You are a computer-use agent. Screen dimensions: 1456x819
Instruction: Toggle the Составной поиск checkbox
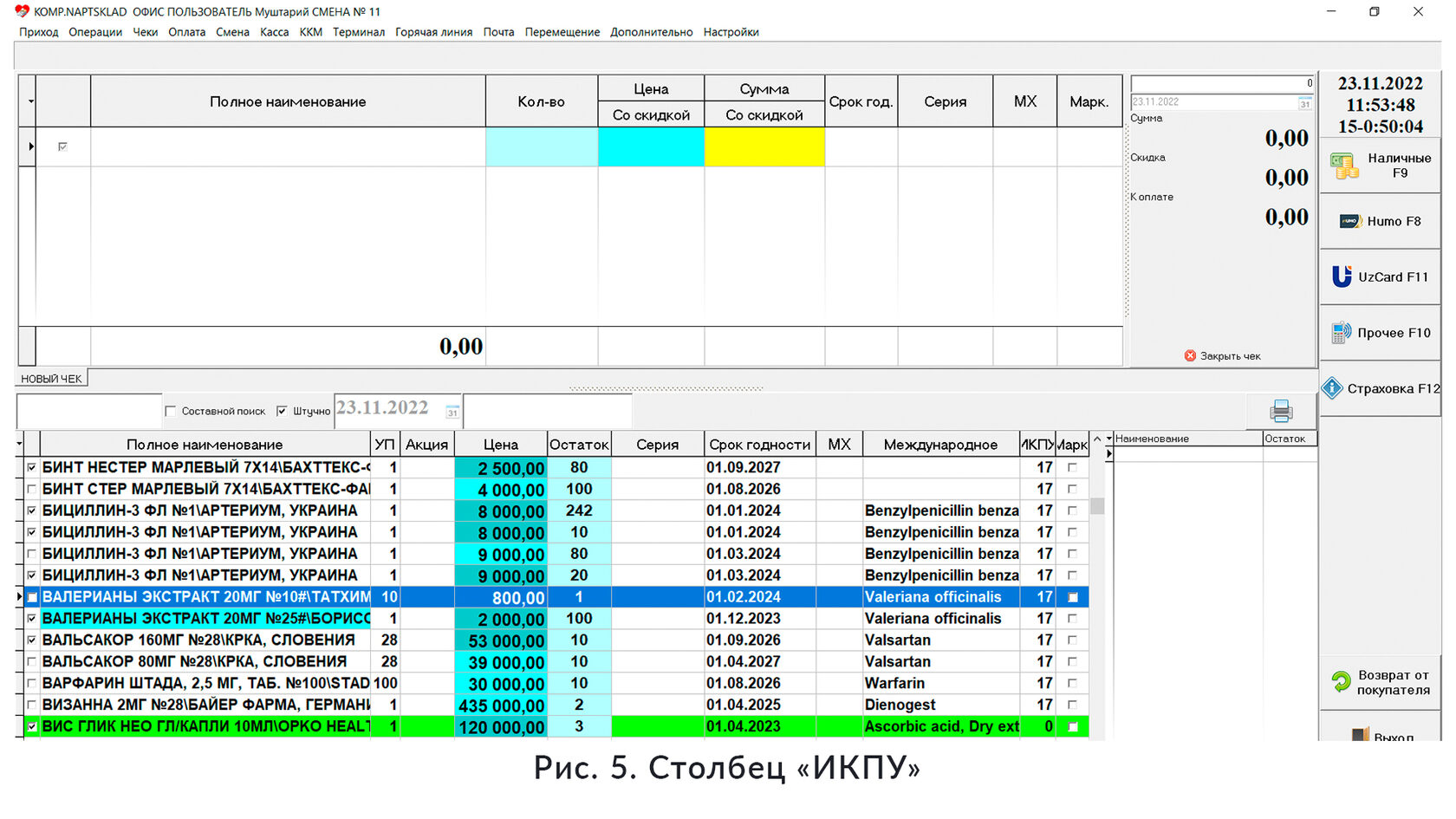171,411
